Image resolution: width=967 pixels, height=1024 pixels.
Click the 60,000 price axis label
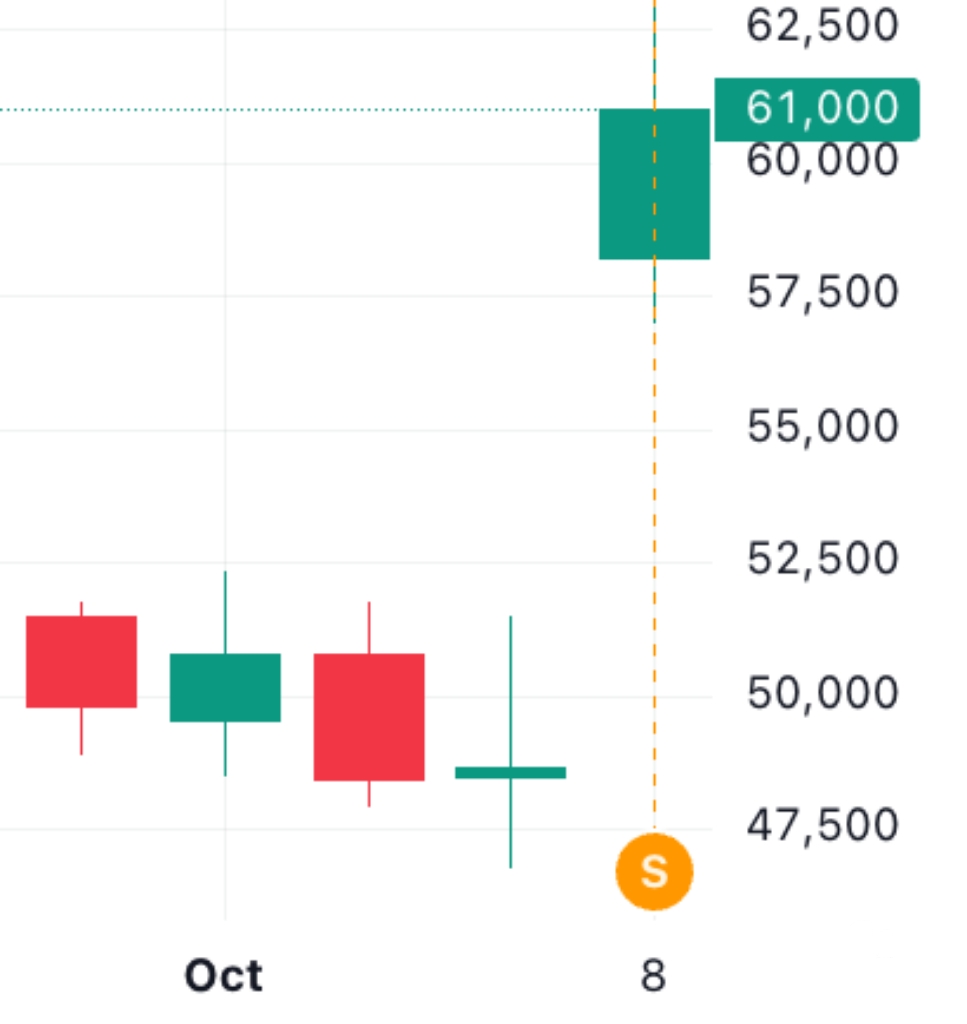[x=822, y=160]
